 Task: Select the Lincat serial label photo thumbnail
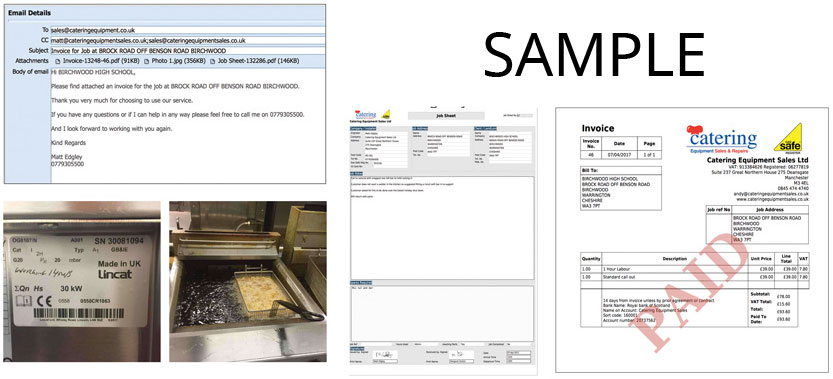pos(82,281)
